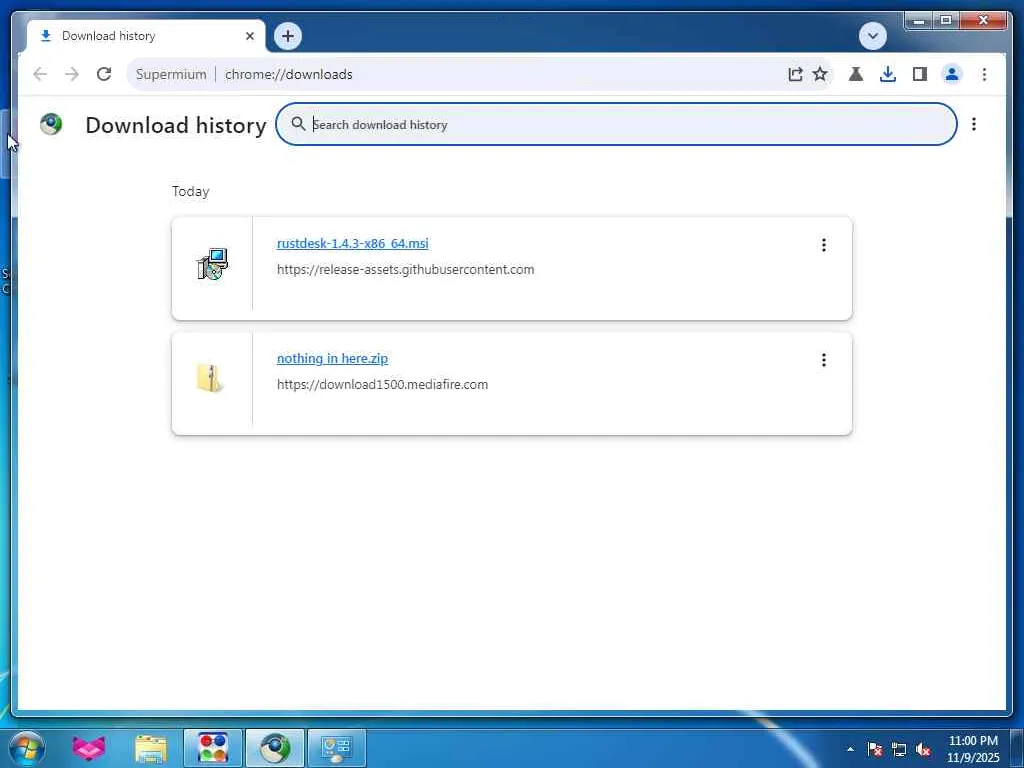The height and width of the screenshot is (768, 1024).
Task: Click the muted volume tray icon
Action: [923, 750]
